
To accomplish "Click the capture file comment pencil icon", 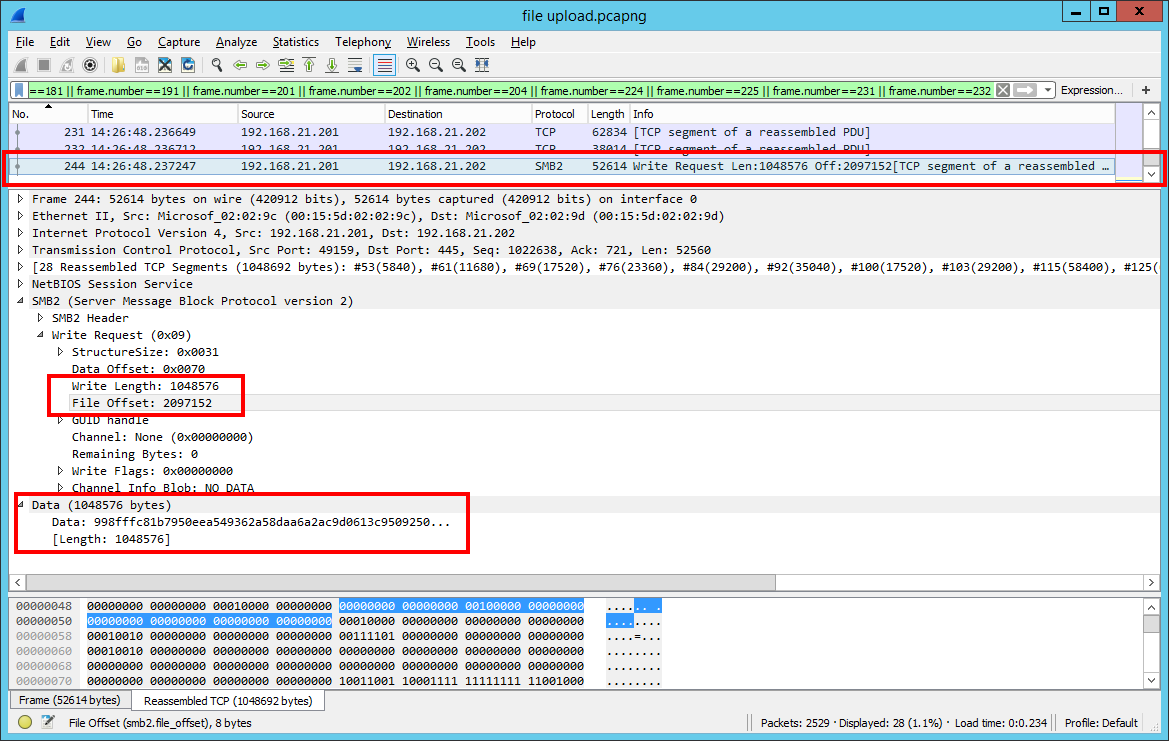I will pos(48,722).
